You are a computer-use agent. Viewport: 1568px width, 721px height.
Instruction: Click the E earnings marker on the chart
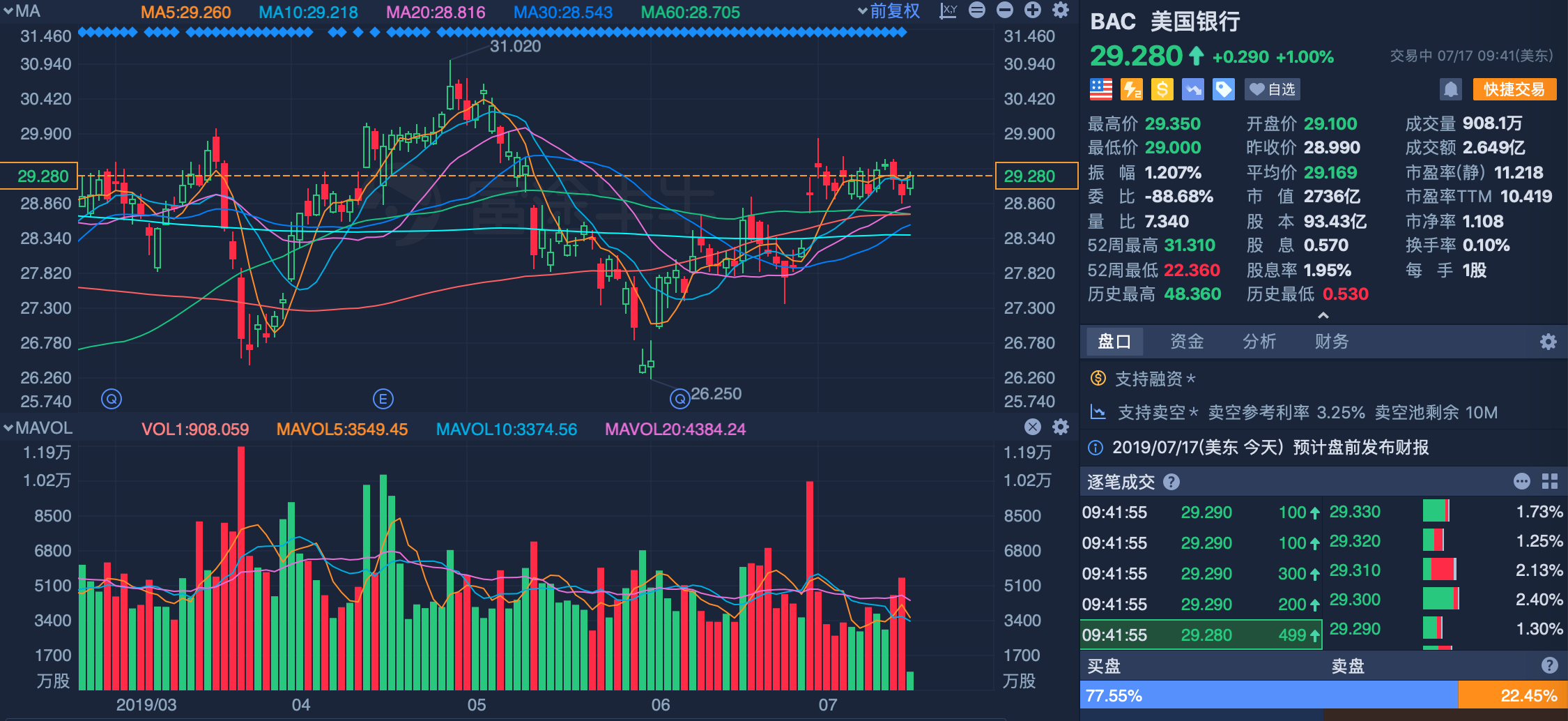point(383,399)
